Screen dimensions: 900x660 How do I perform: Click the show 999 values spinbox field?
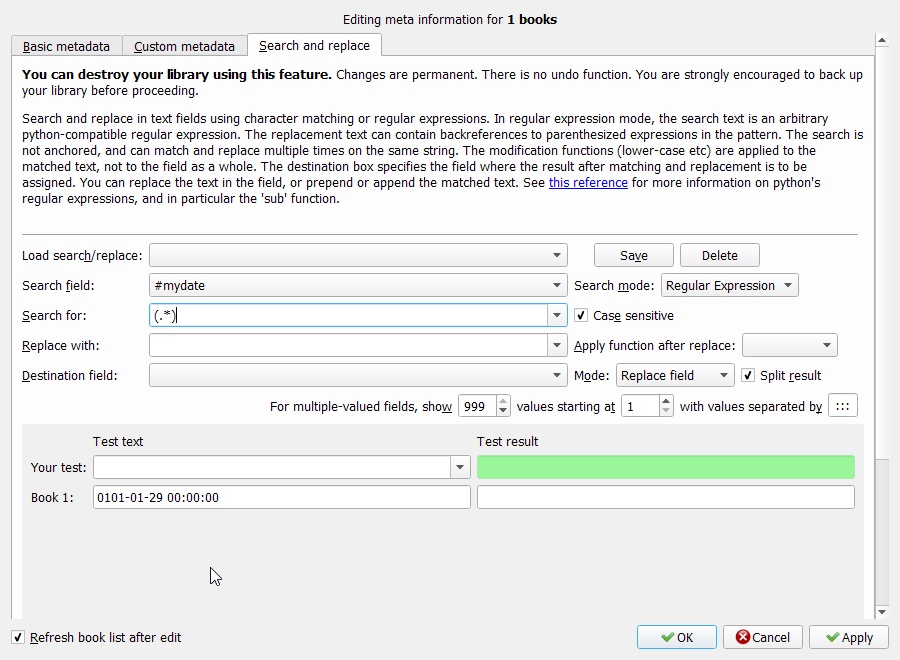click(477, 406)
